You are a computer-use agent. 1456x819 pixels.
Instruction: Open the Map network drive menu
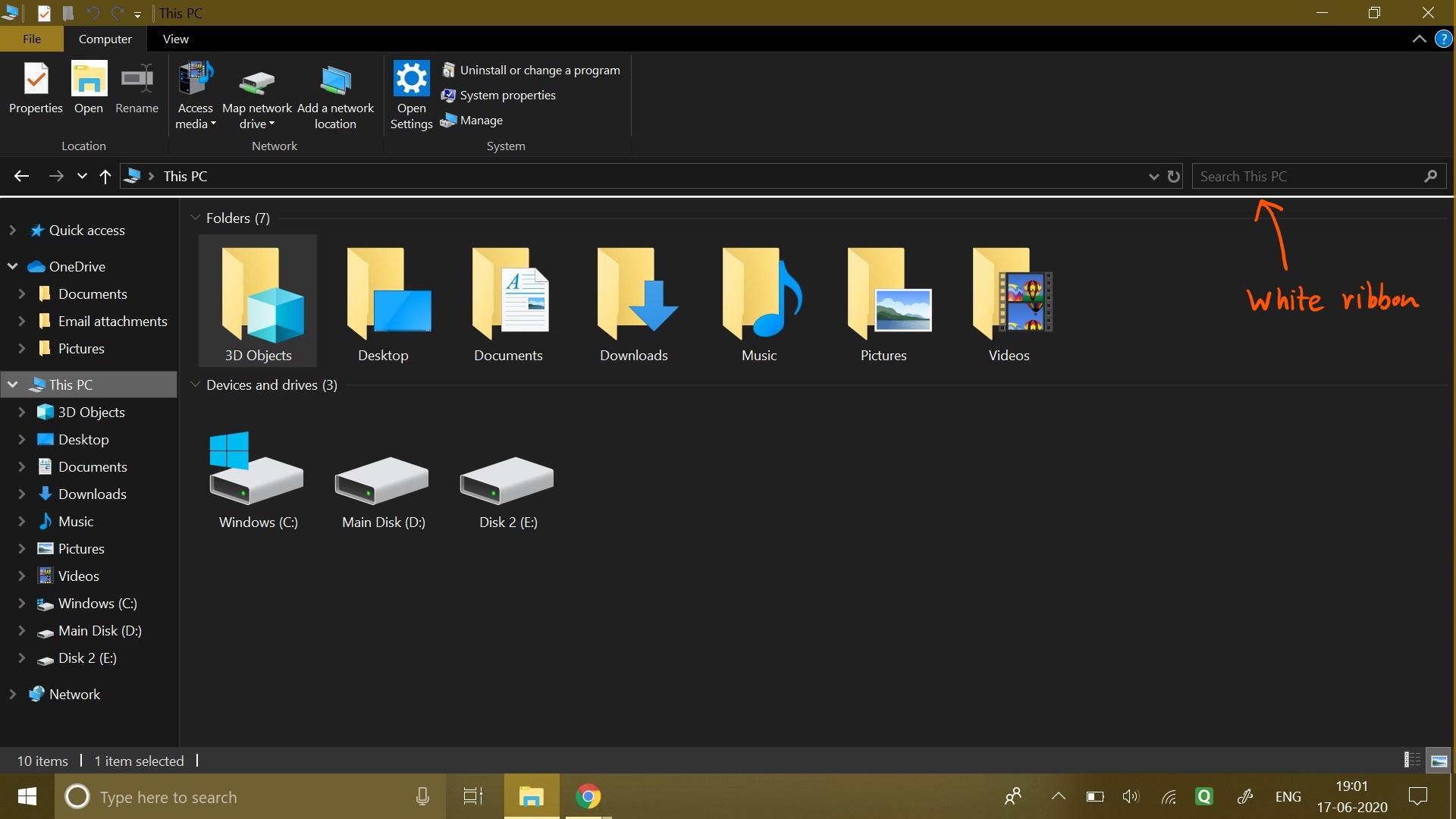point(256,96)
